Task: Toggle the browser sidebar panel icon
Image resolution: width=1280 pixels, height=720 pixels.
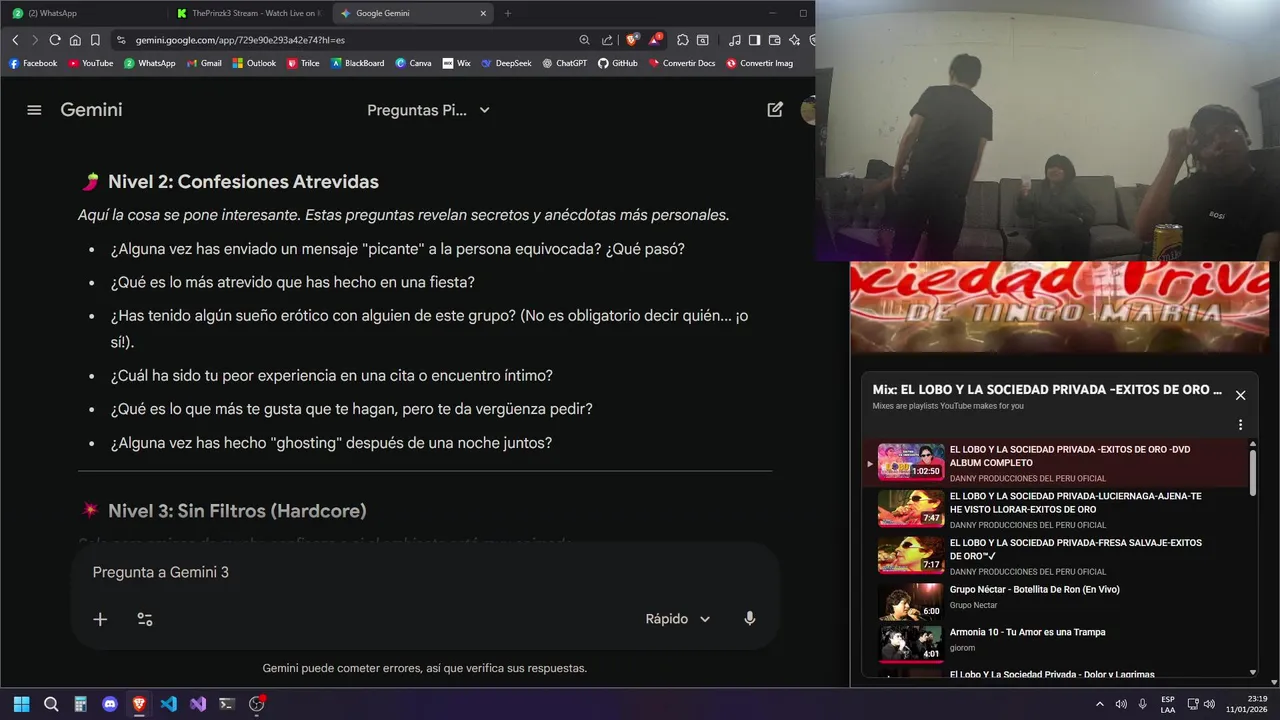Action: 755,40
